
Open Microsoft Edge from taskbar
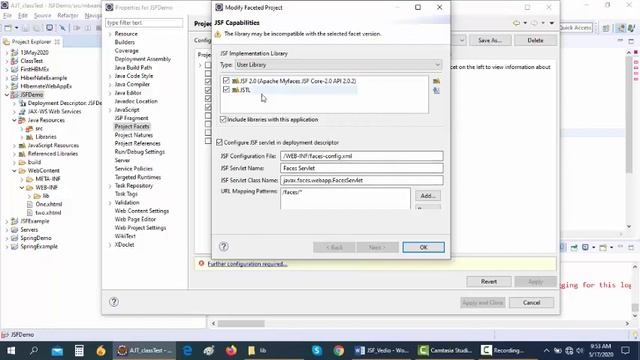click(187, 350)
